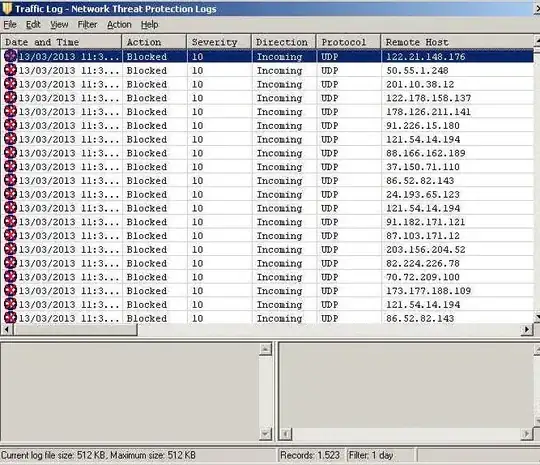Viewport: 540px width, 465px height.
Task: Select remote host 70.72.209.100
Action: pyautogui.click(x=423, y=277)
